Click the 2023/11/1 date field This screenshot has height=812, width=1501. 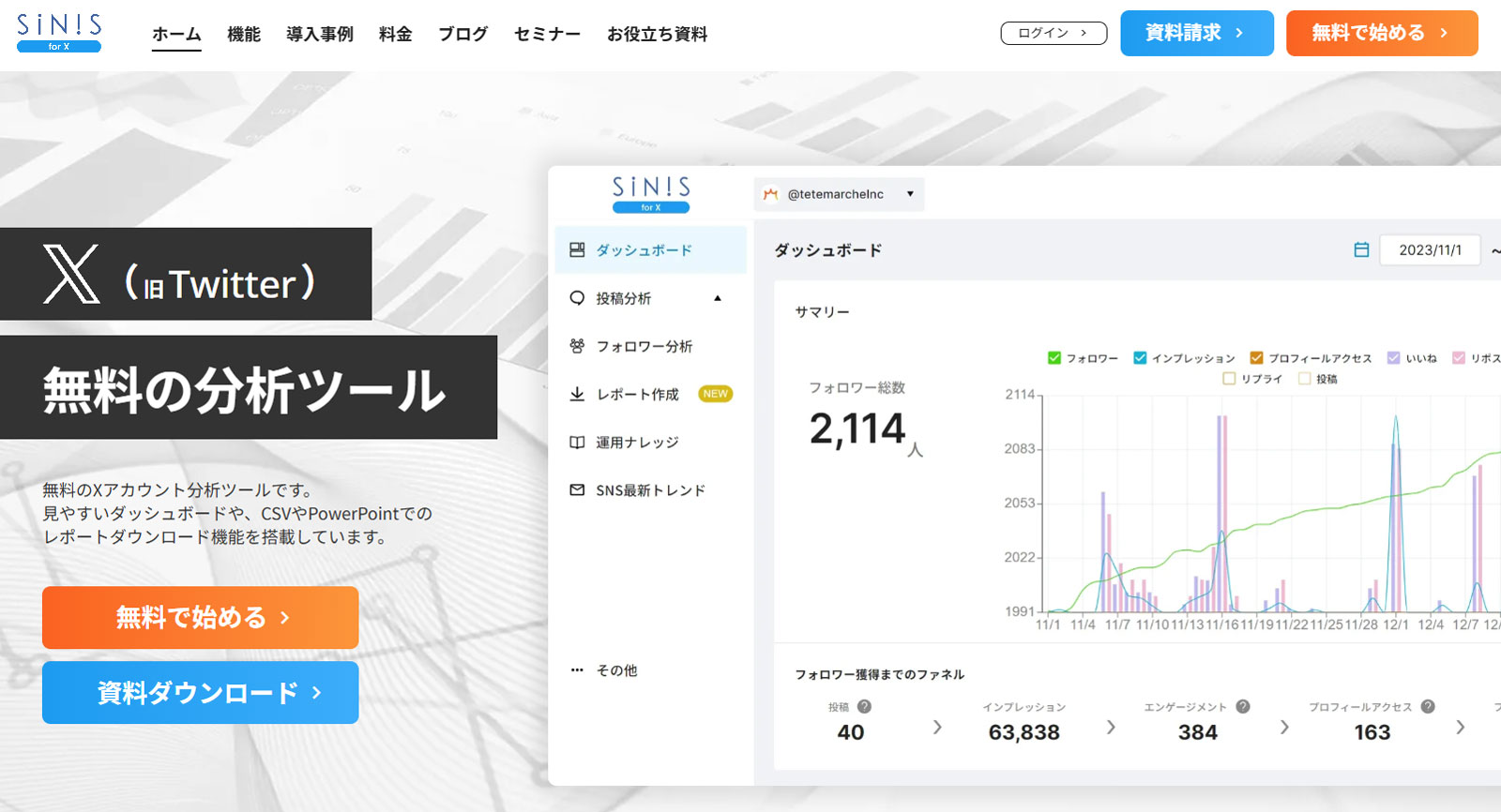coord(1430,250)
